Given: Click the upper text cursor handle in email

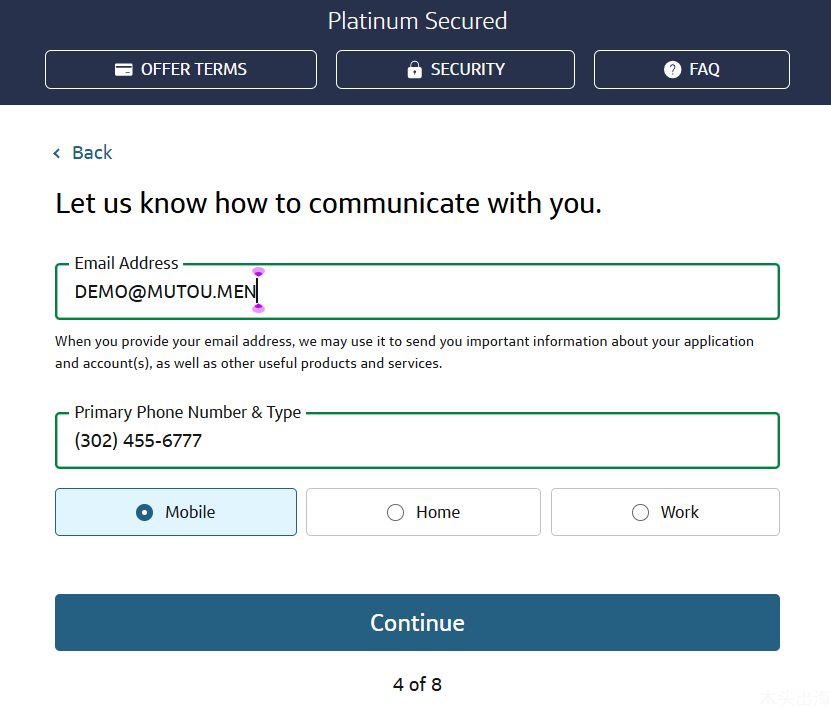Looking at the screenshot, I should (258, 272).
